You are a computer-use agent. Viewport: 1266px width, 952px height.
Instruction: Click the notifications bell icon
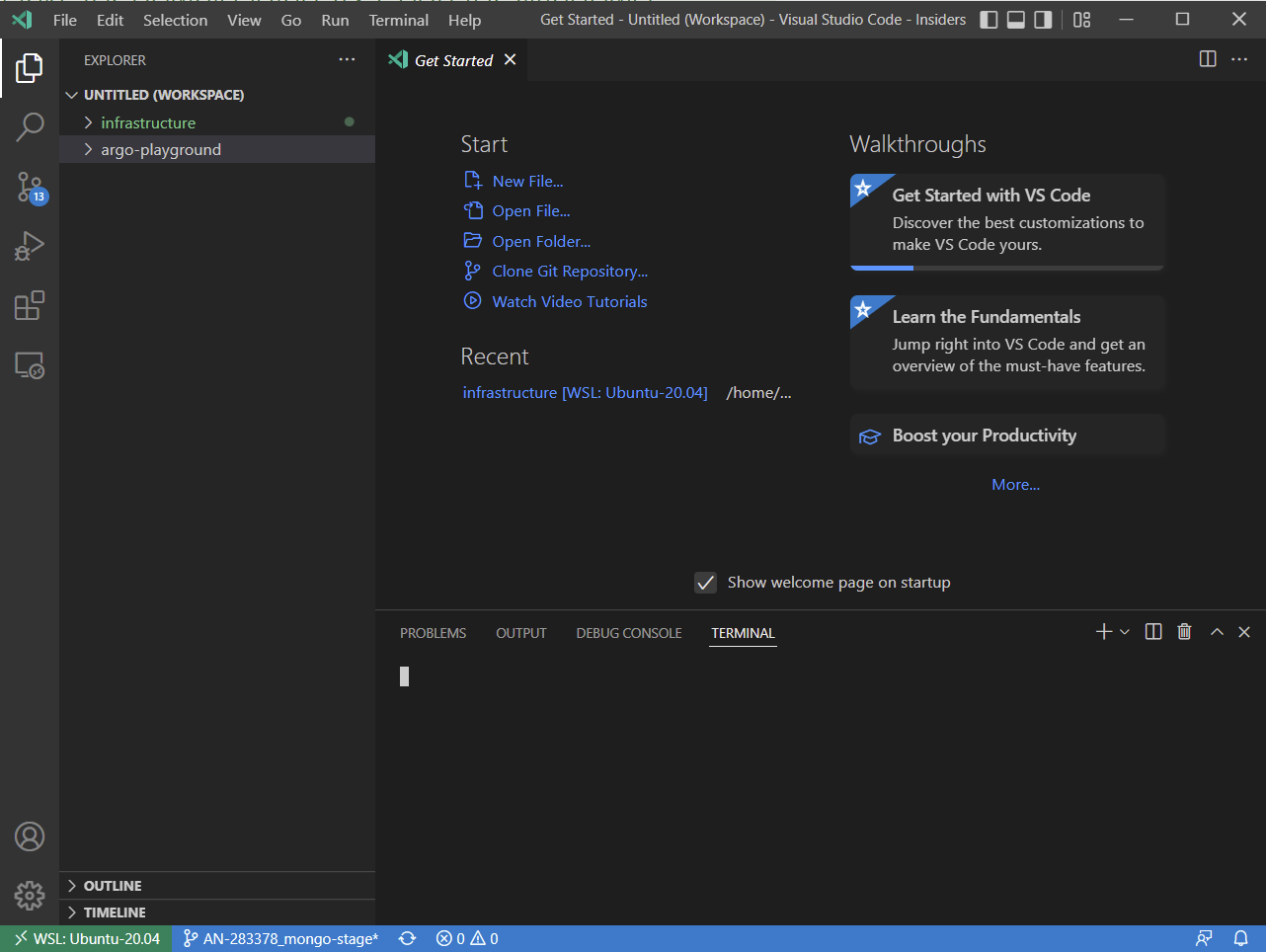(1241, 937)
